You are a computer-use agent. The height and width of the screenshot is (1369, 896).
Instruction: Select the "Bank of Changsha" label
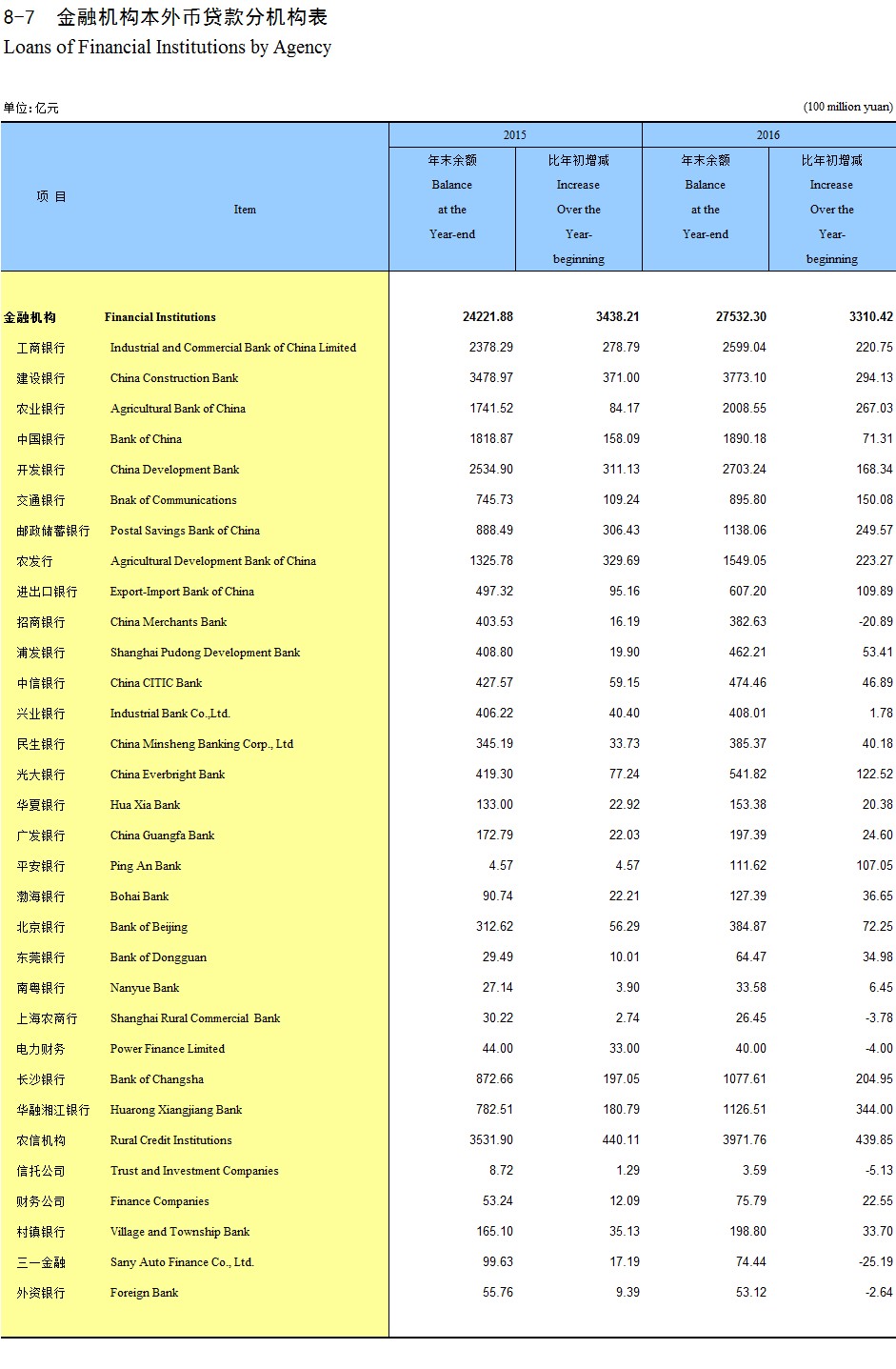[x=157, y=1079]
